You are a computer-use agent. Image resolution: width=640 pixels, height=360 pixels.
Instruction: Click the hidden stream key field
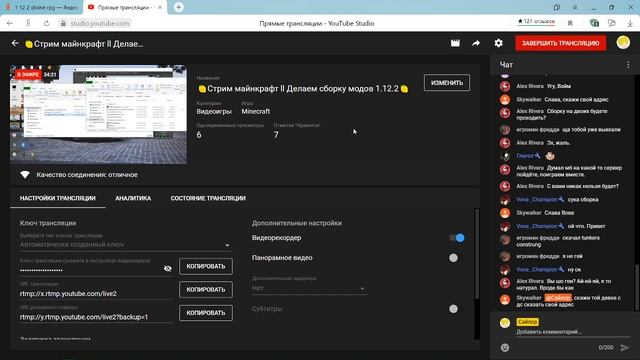pos(90,270)
